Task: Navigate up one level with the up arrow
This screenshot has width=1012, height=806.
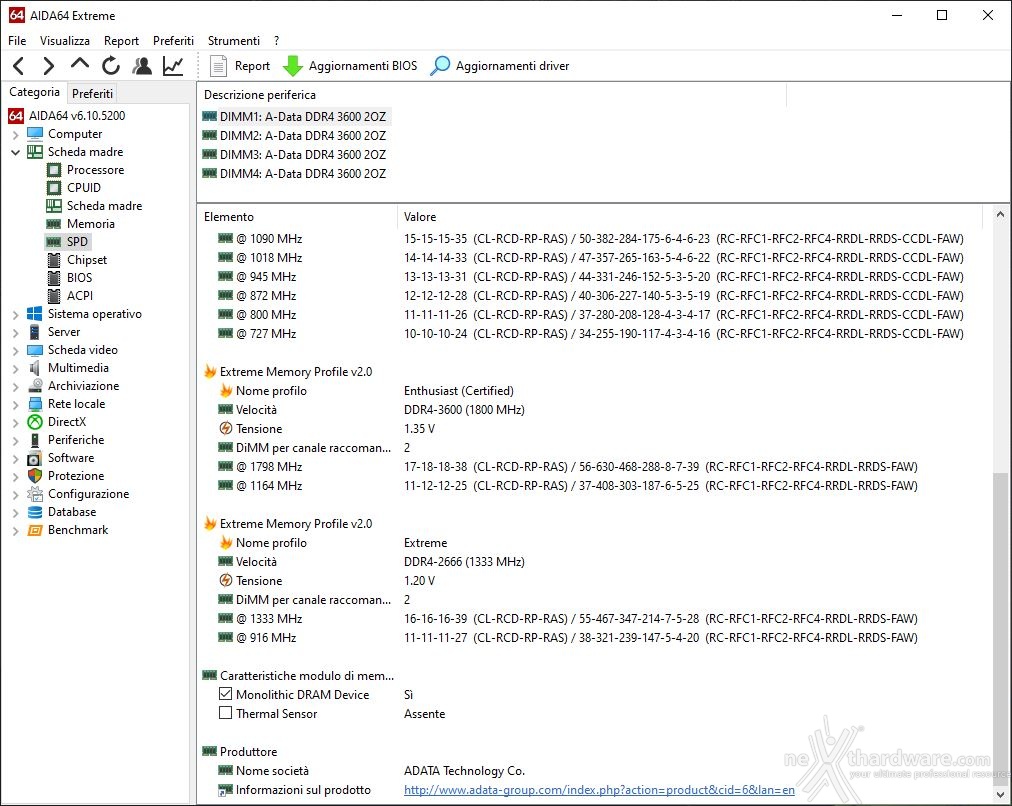Action: pyautogui.click(x=80, y=65)
